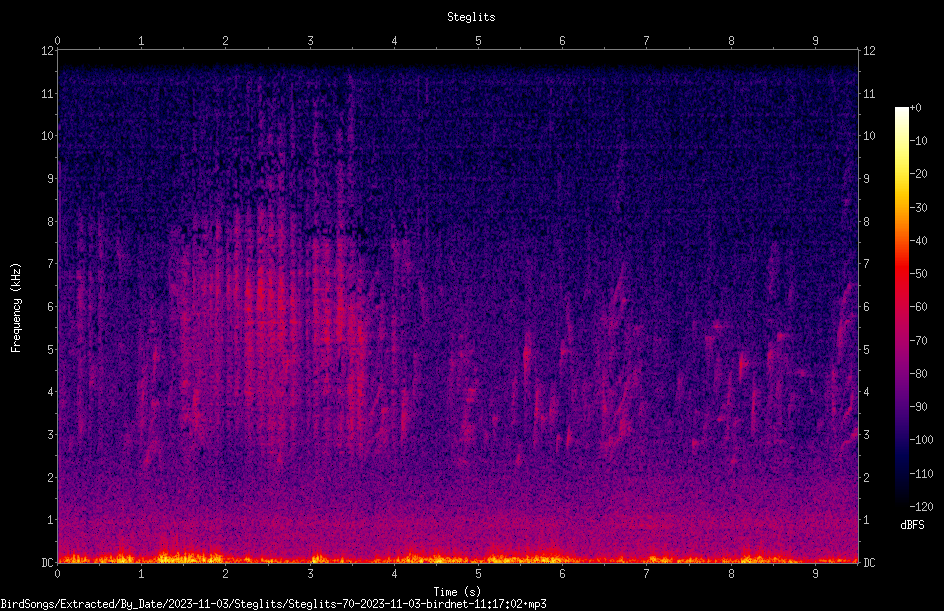The width and height of the screenshot is (944, 611).
Task: Click the -120 level on dBFS color bar
Action: 921,507
